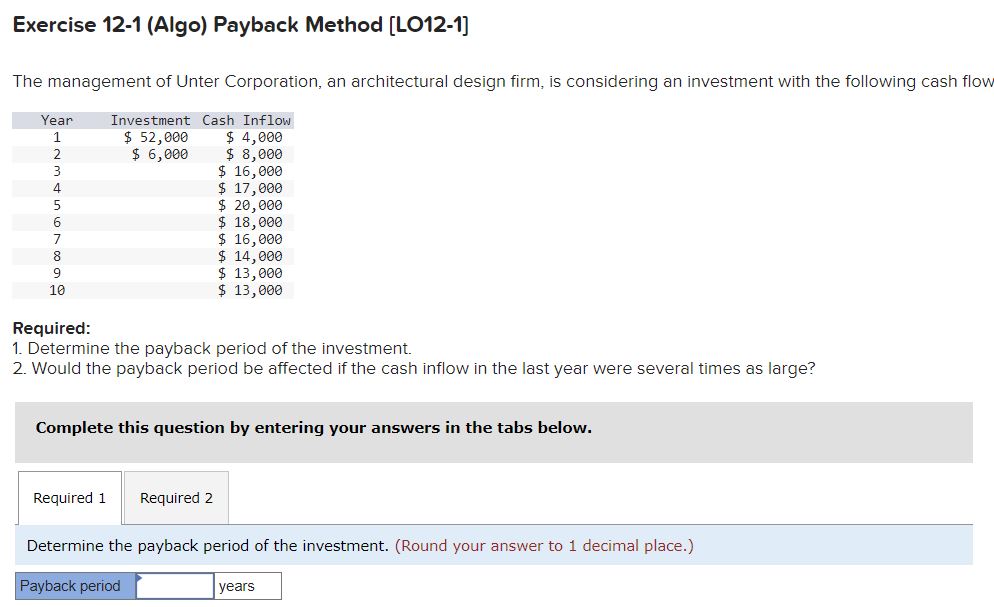Click the Payback period label
This screenshot has height=607, width=994.
tap(70, 586)
